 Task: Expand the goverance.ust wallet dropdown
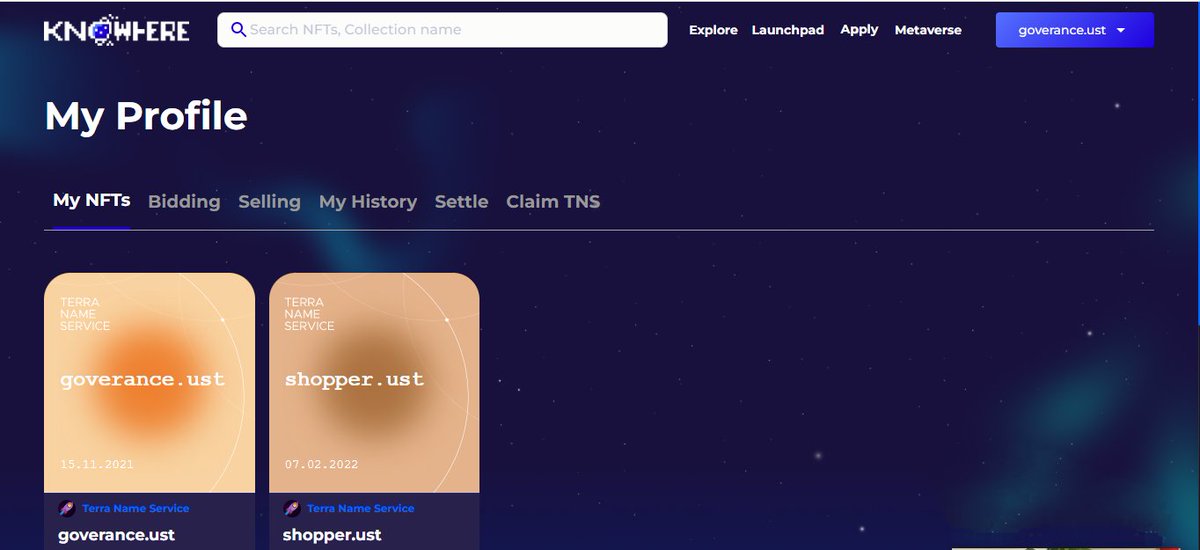click(1075, 30)
